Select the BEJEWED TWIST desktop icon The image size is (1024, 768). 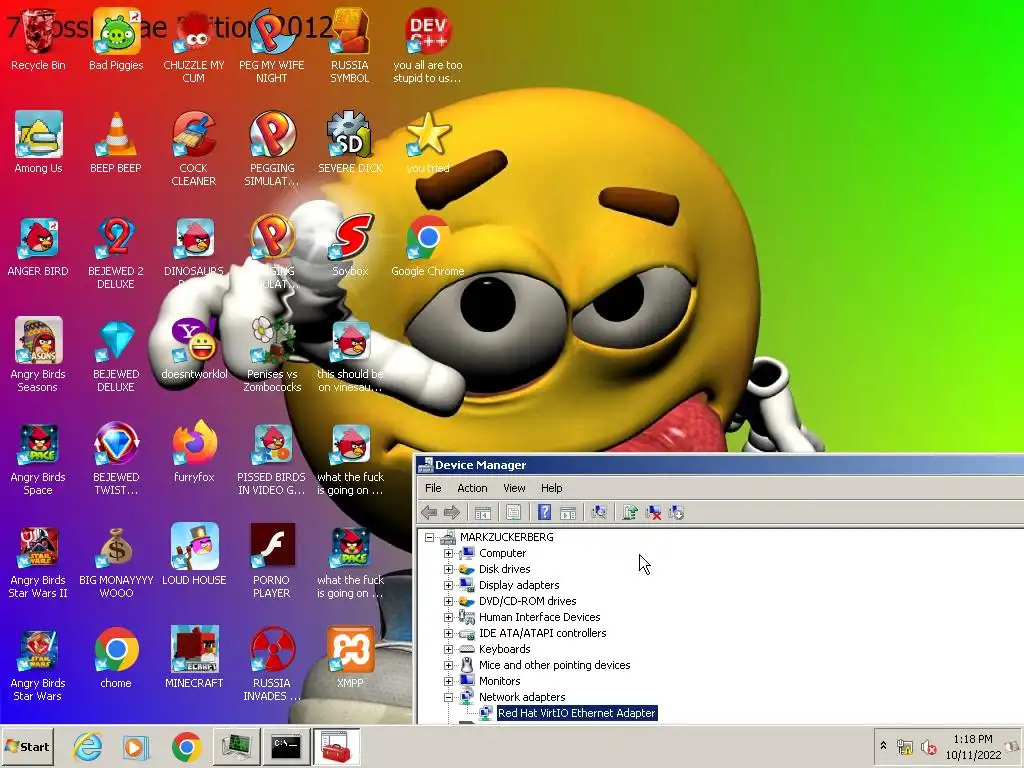(x=116, y=458)
